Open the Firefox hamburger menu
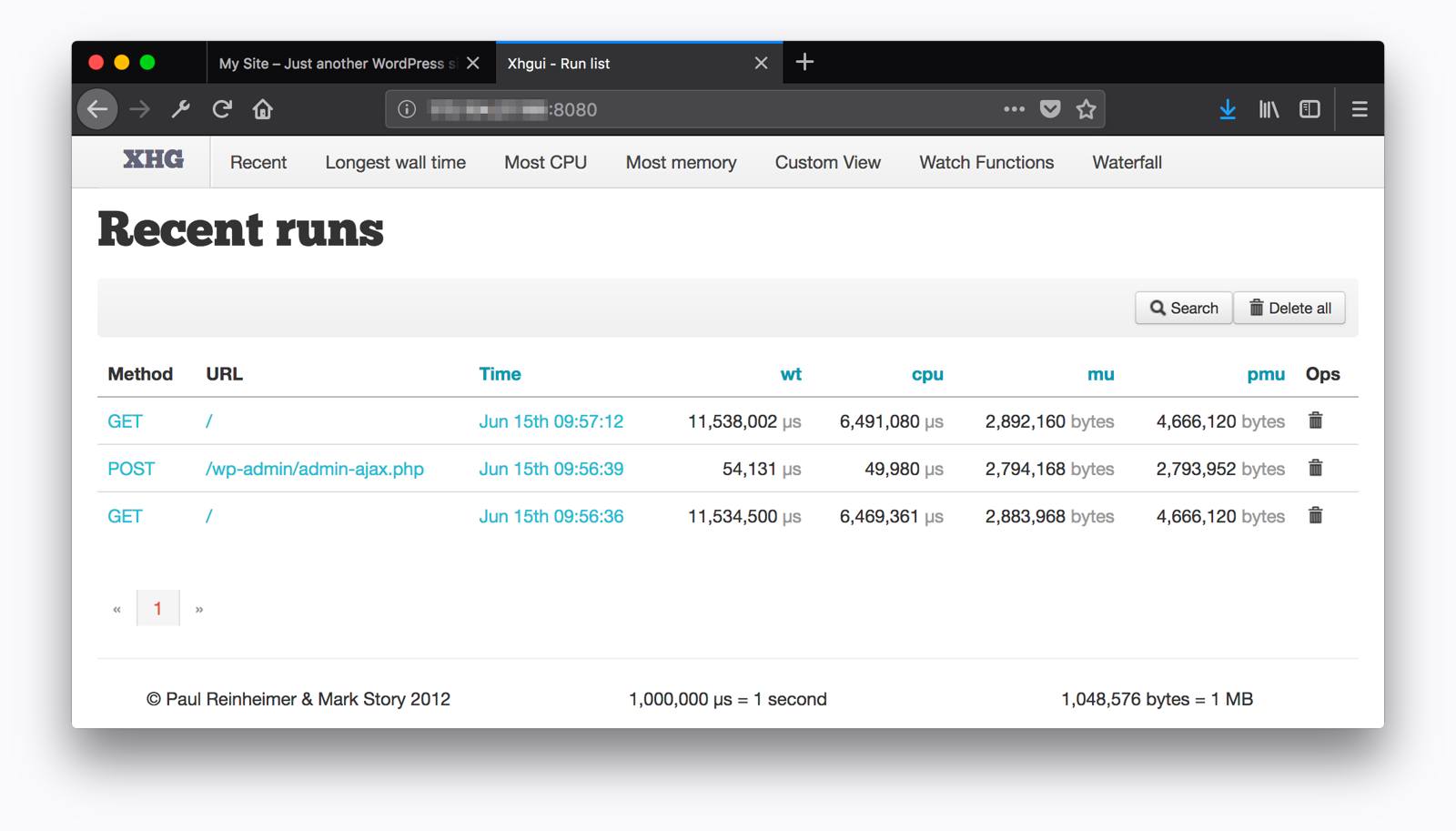 tap(1359, 108)
